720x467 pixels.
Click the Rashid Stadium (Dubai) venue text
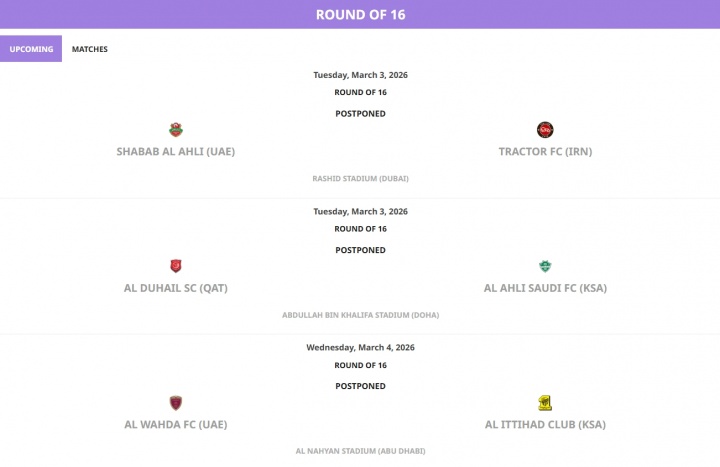click(x=360, y=178)
